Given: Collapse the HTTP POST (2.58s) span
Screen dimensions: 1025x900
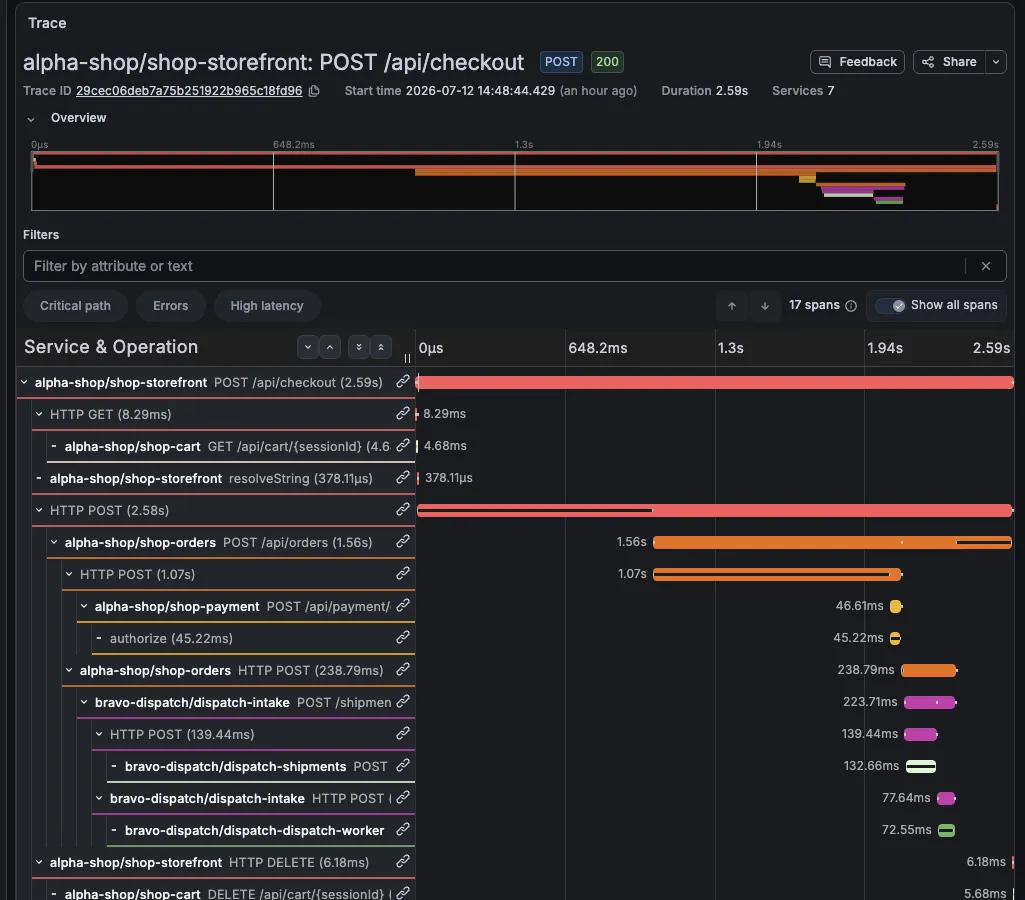Looking at the screenshot, I should pos(39,510).
